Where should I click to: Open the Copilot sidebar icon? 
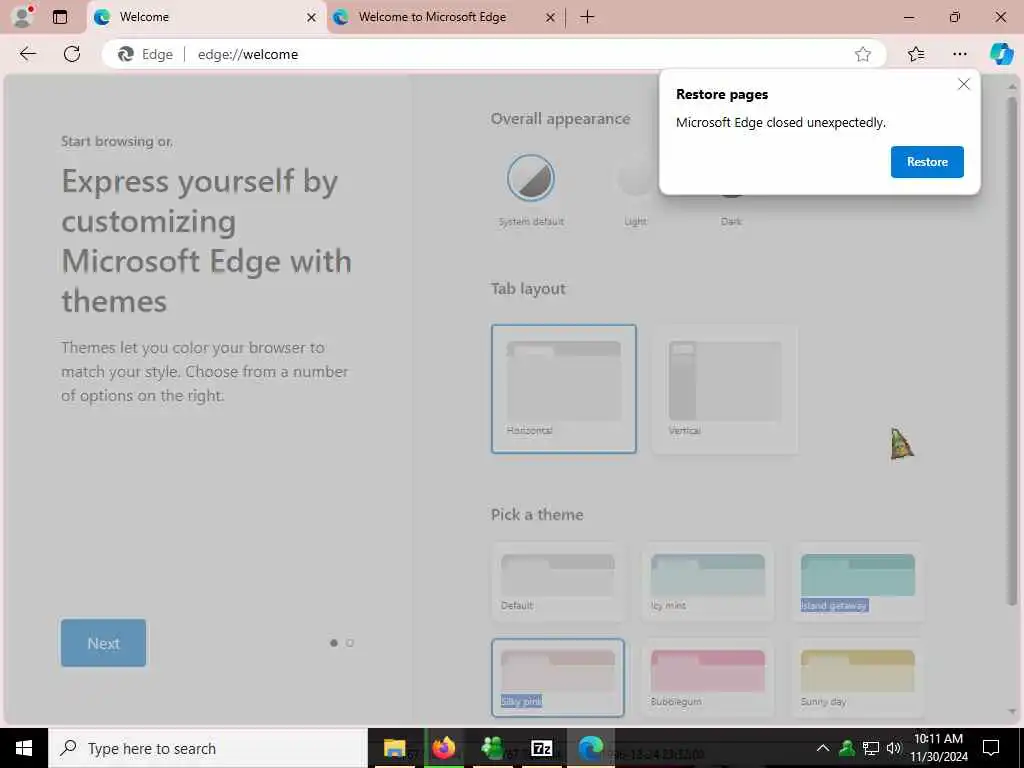[x=1001, y=54]
